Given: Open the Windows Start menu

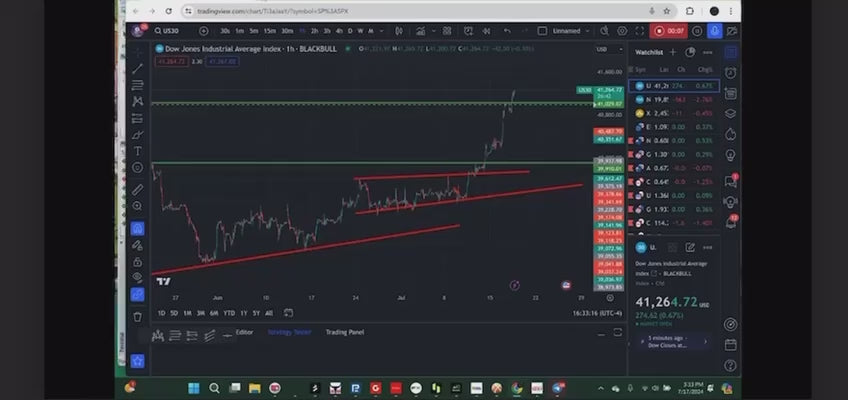Looking at the screenshot, I should (x=194, y=388).
